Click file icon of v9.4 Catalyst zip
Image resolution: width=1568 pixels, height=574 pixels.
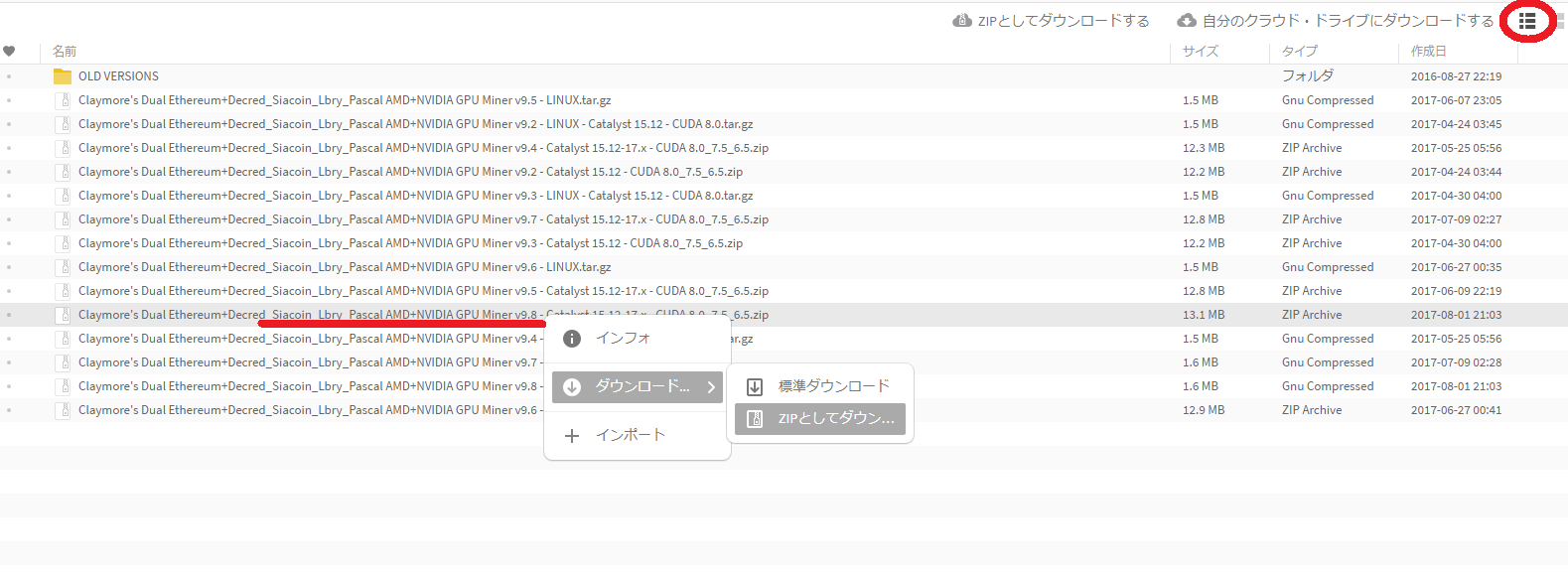(x=63, y=148)
